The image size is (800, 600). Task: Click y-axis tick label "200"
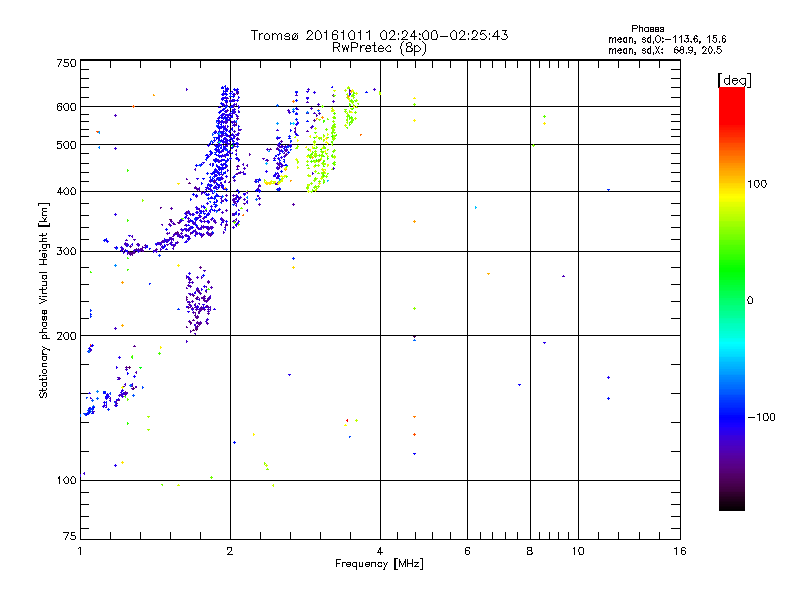click(66, 336)
